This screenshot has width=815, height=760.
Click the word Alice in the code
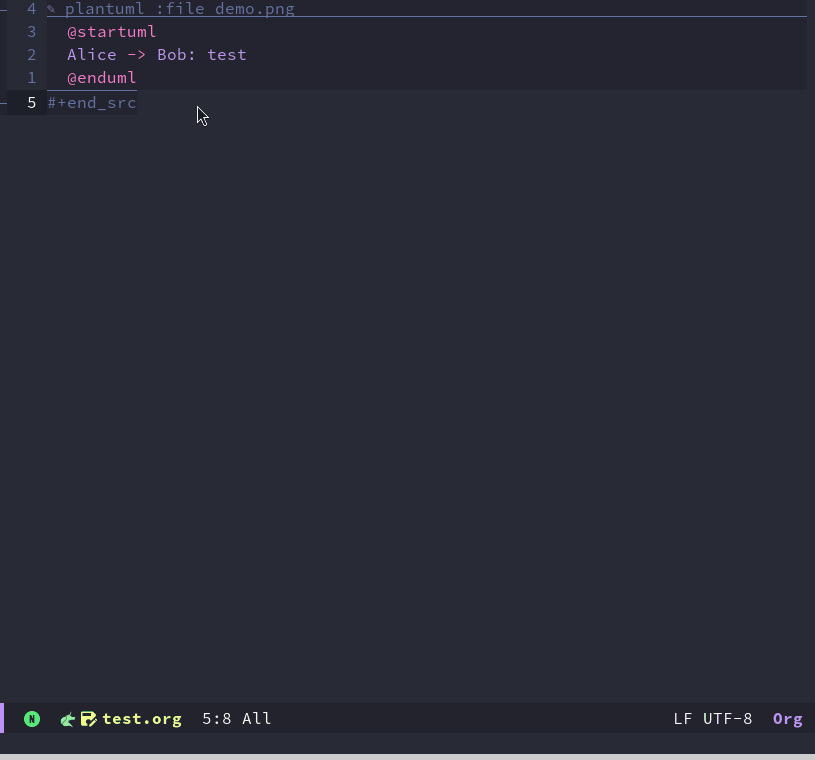[x=91, y=55]
